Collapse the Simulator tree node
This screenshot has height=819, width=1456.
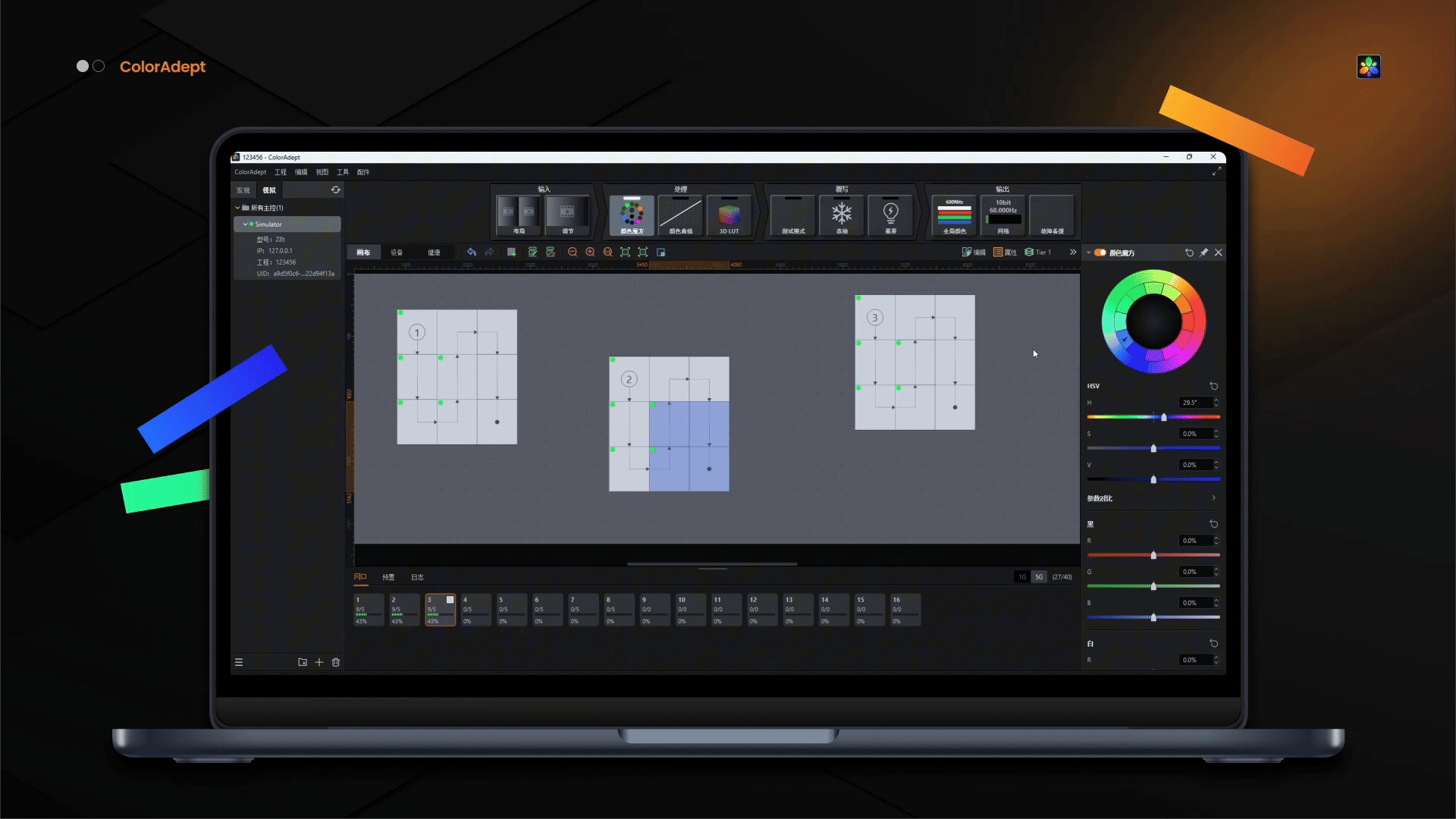click(245, 224)
